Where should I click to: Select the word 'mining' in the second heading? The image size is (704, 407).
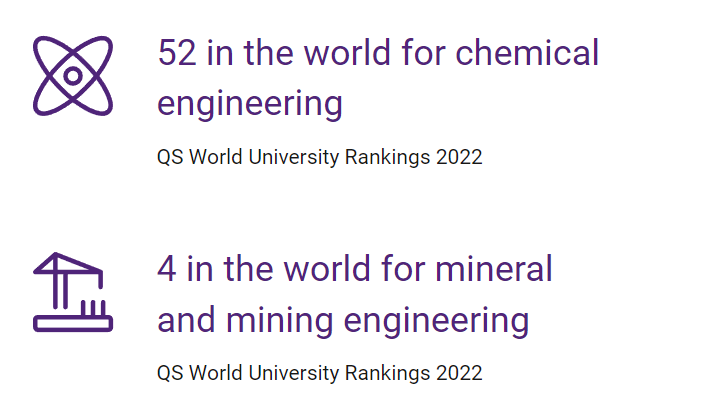[x=280, y=321]
